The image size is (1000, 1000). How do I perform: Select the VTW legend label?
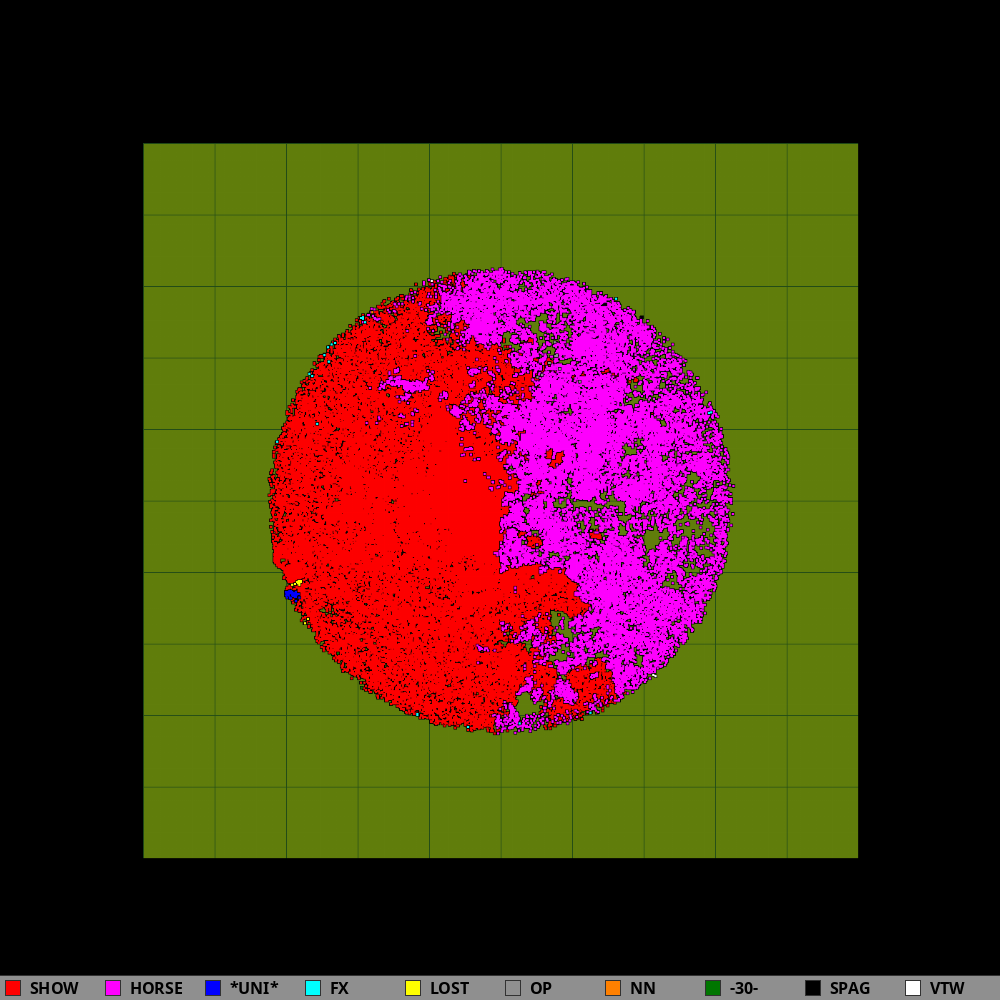click(947, 988)
